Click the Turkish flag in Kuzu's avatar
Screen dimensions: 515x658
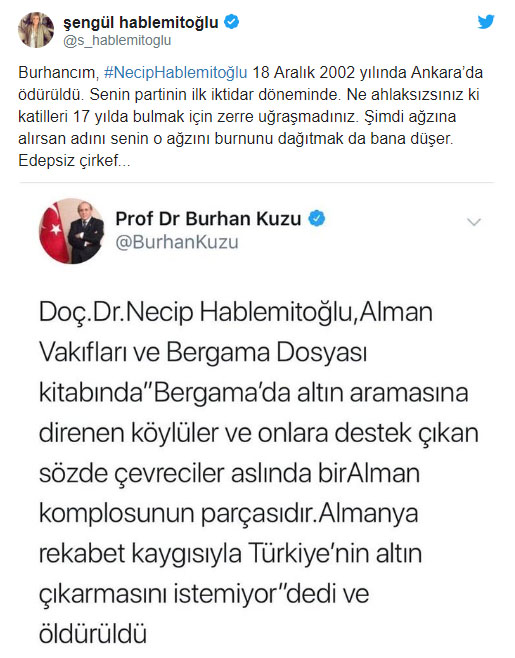point(52,231)
